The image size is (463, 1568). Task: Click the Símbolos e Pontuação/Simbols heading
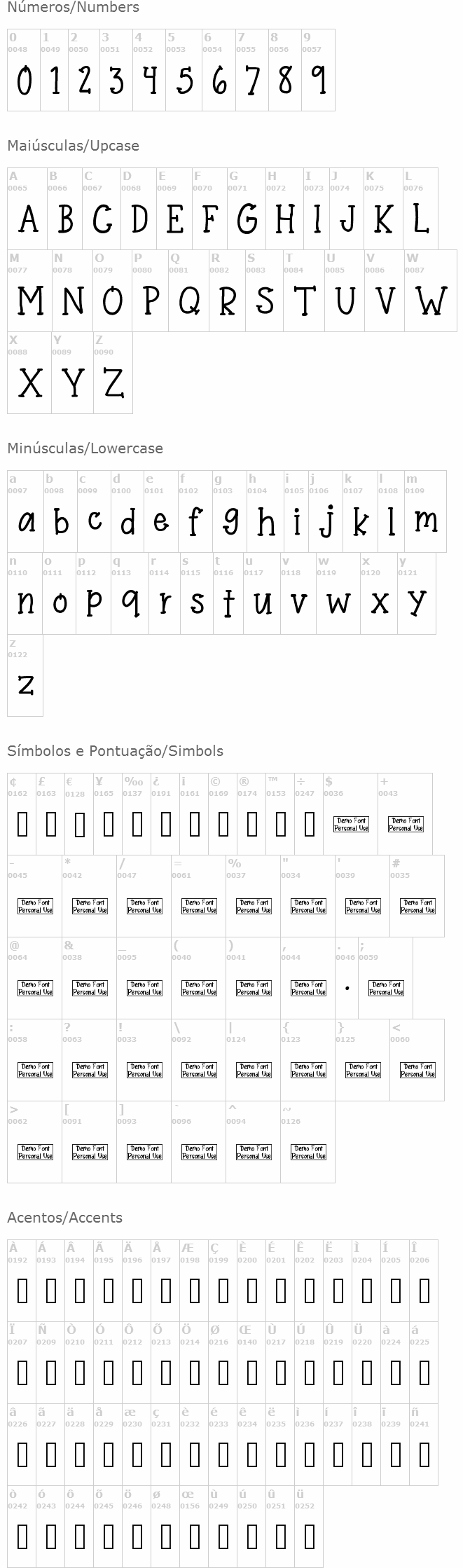[115, 751]
